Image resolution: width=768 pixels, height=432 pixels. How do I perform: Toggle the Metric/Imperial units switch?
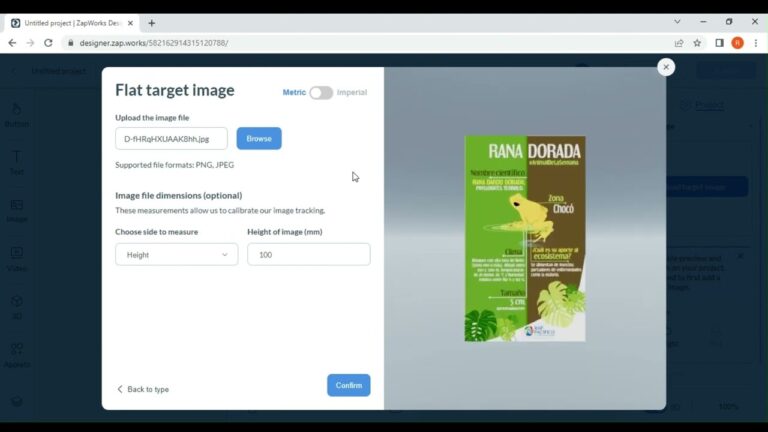[321, 93]
